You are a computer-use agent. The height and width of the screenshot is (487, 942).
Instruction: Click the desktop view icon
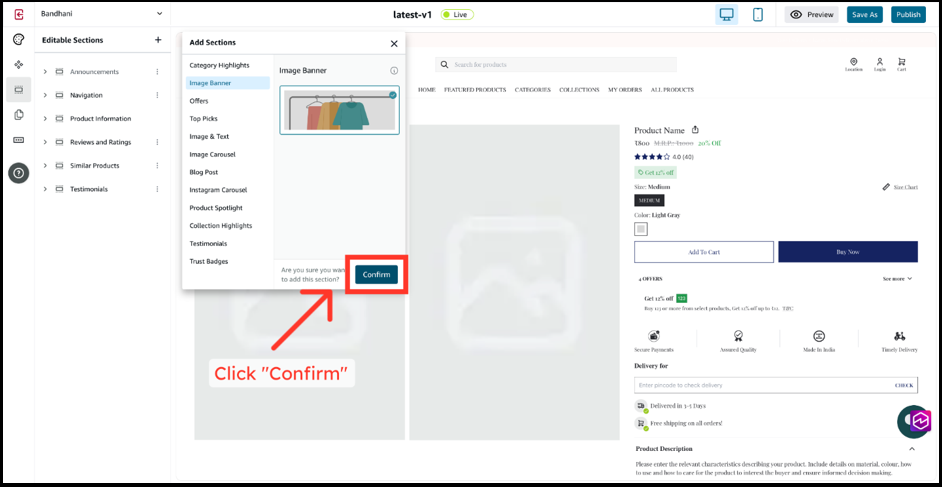pos(727,15)
